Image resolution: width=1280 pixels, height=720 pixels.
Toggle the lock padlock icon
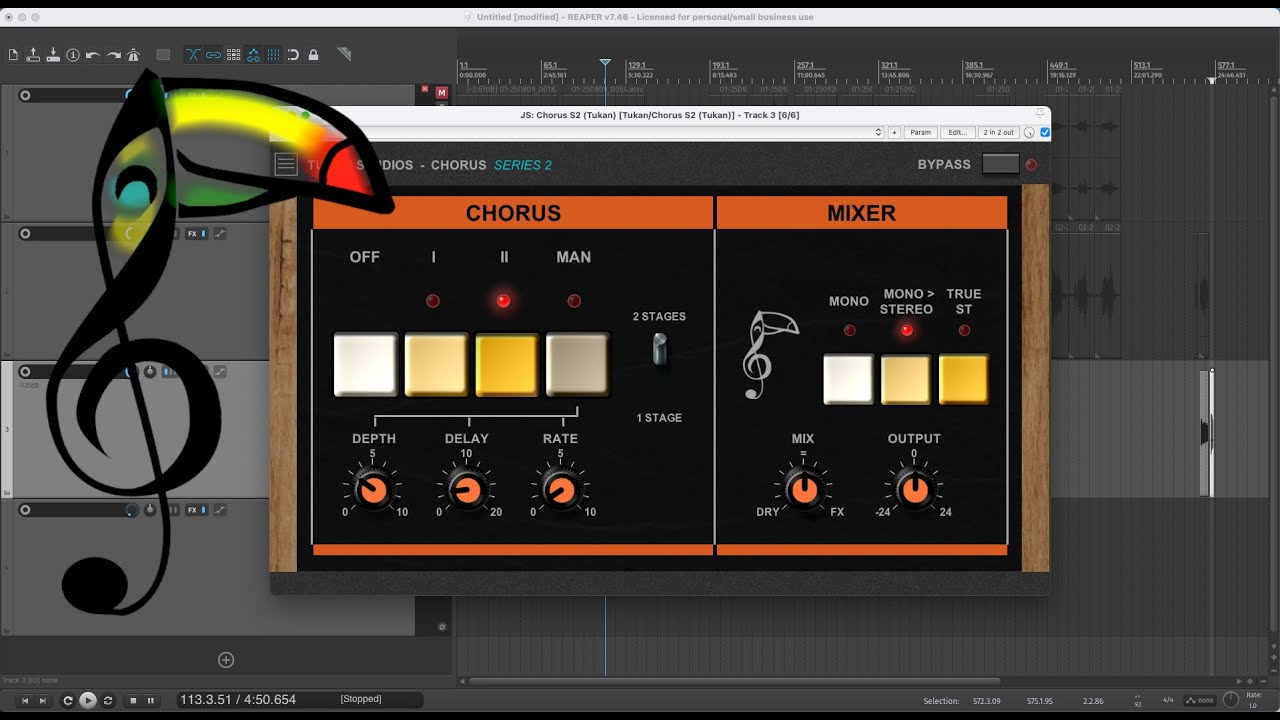(313, 55)
